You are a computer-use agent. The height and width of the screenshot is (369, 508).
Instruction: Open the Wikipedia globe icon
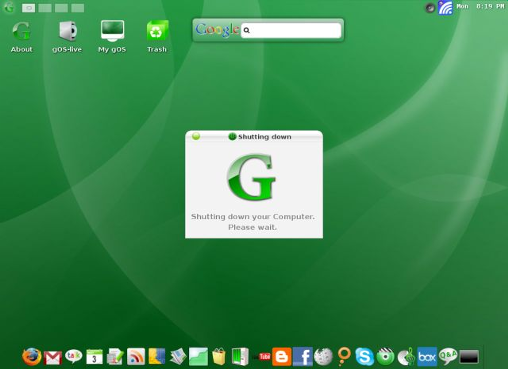coord(323,357)
